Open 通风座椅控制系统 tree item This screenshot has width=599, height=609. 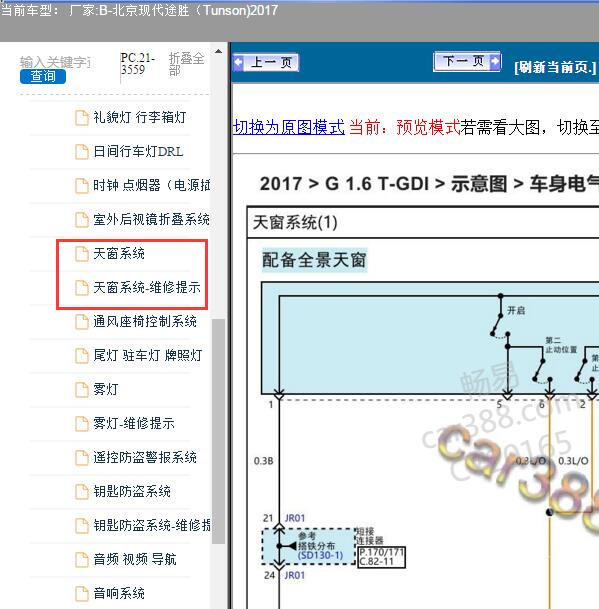point(145,322)
